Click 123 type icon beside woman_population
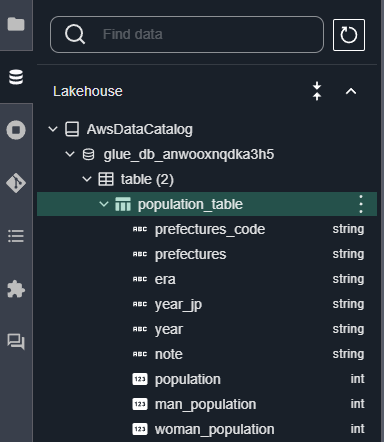The height and width of the screenshot is (442, 384). coord(140,429)
